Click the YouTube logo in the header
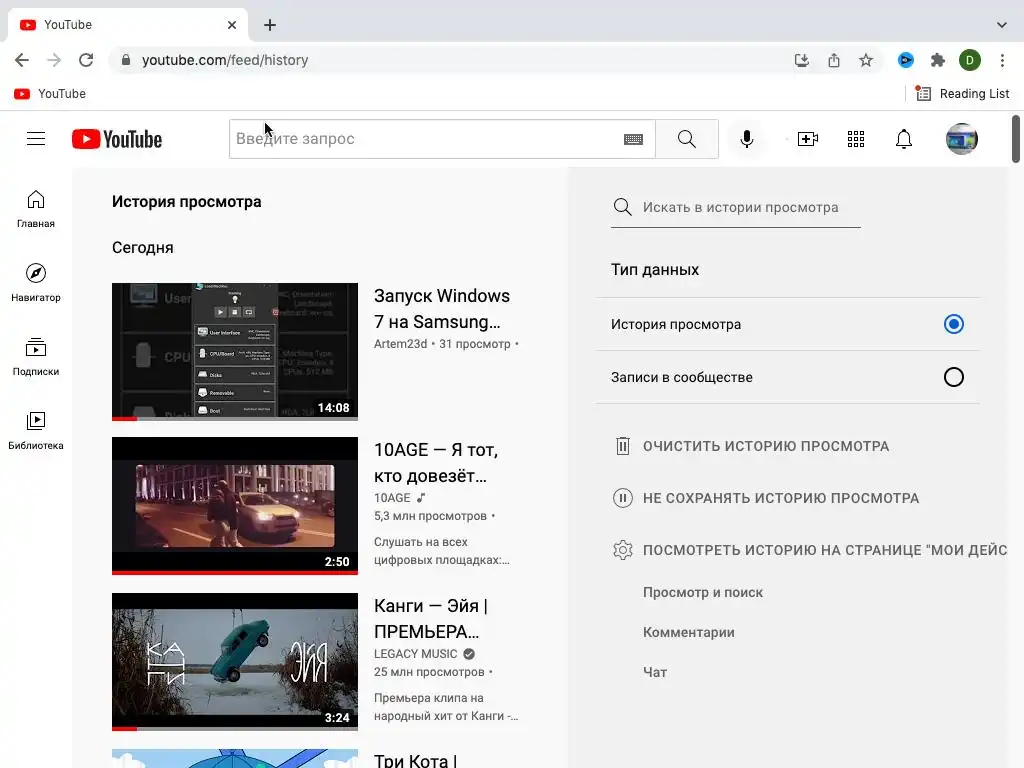 click(x=117, y=139)
